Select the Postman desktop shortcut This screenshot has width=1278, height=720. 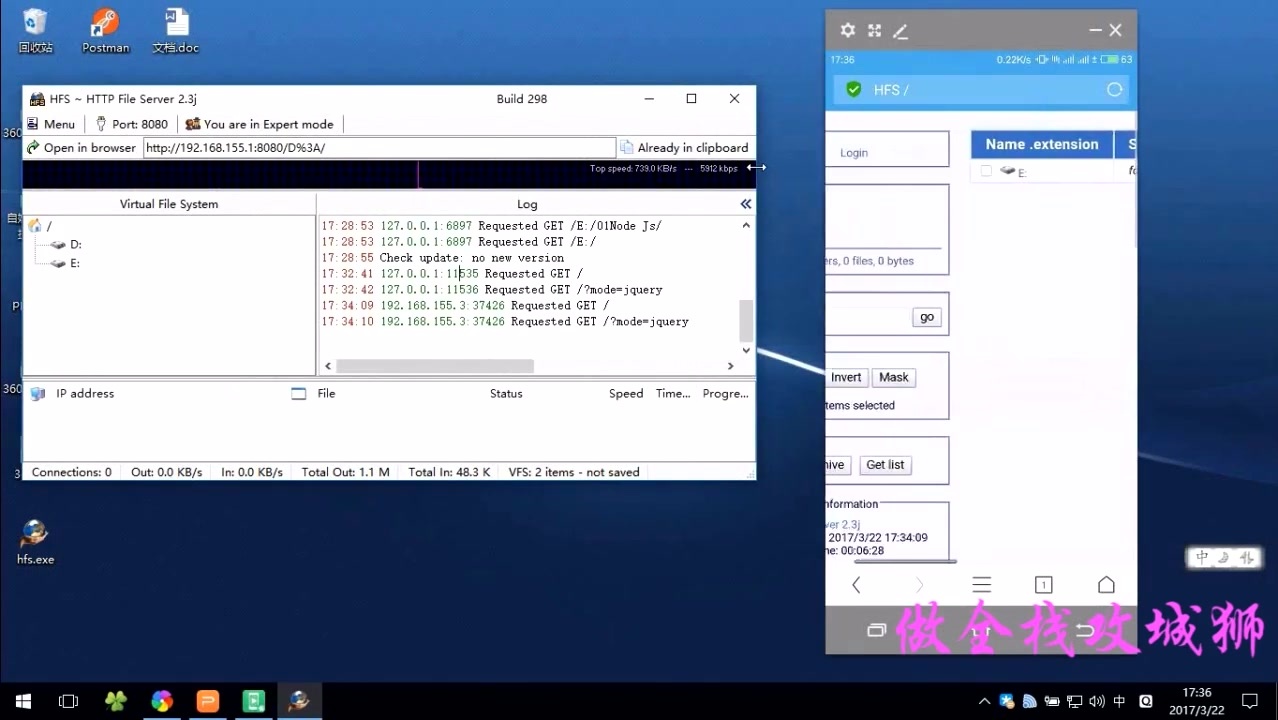coord(105,30)
